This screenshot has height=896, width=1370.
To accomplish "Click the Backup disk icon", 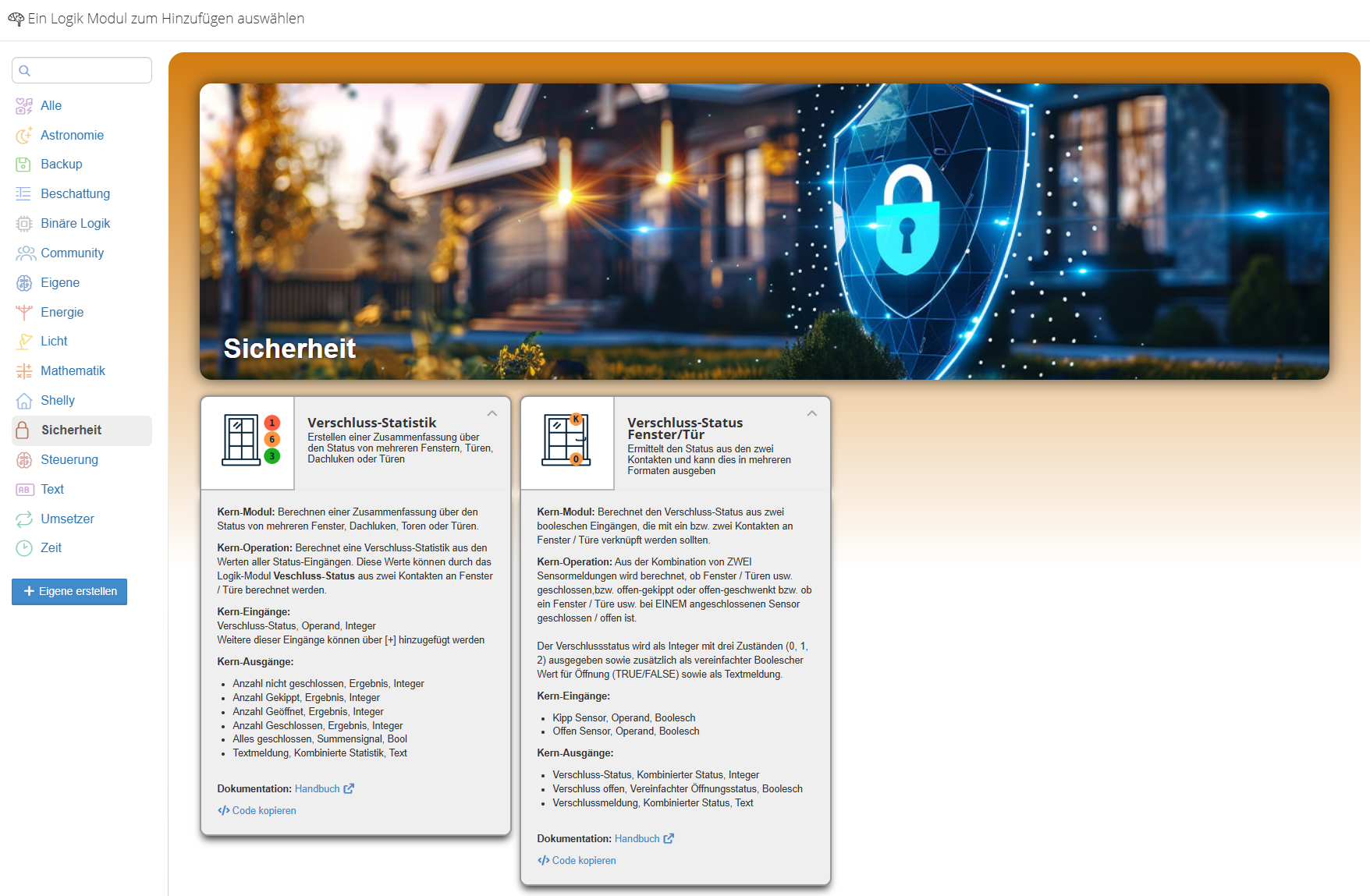I will (24, 165).
